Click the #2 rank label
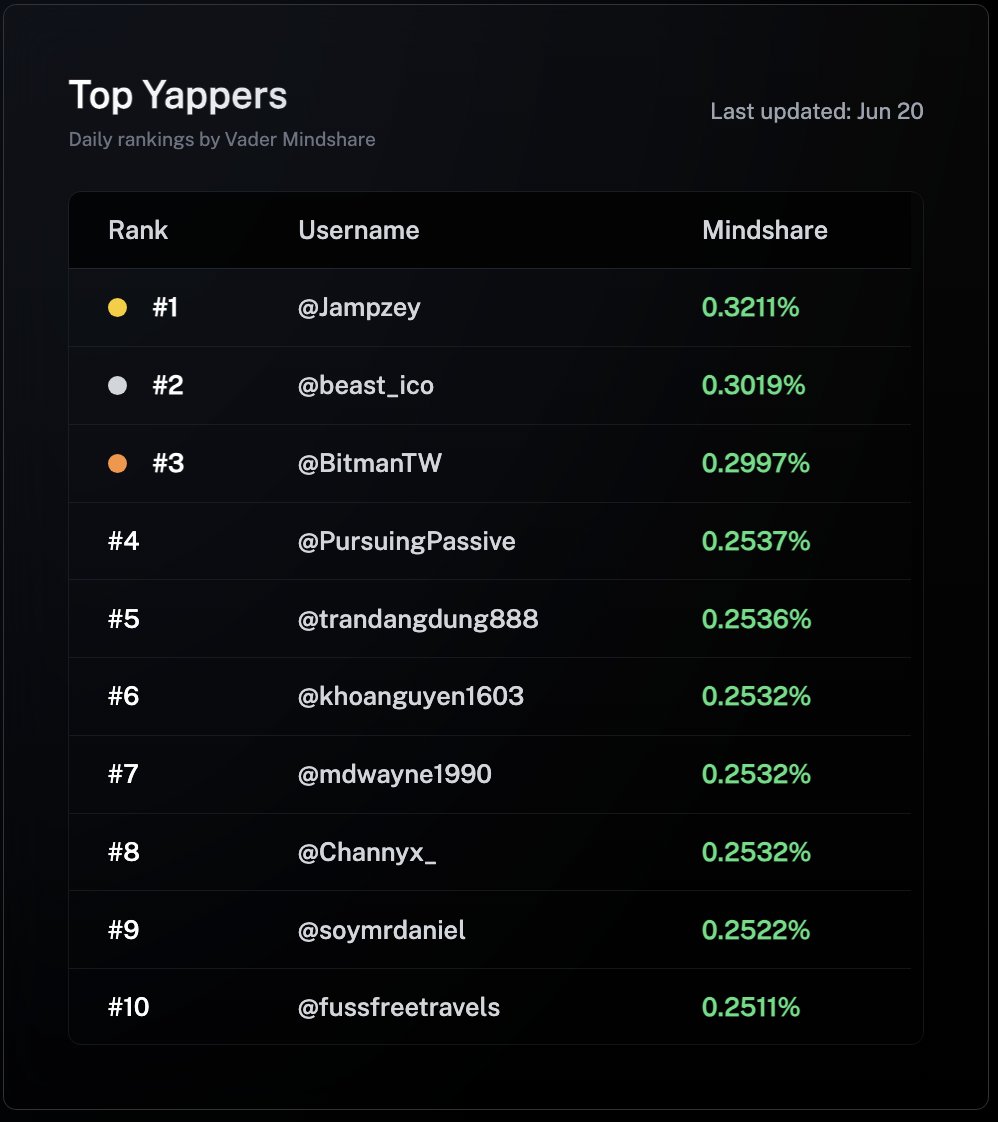998x1122 pixels. click(x=167, y=386)
